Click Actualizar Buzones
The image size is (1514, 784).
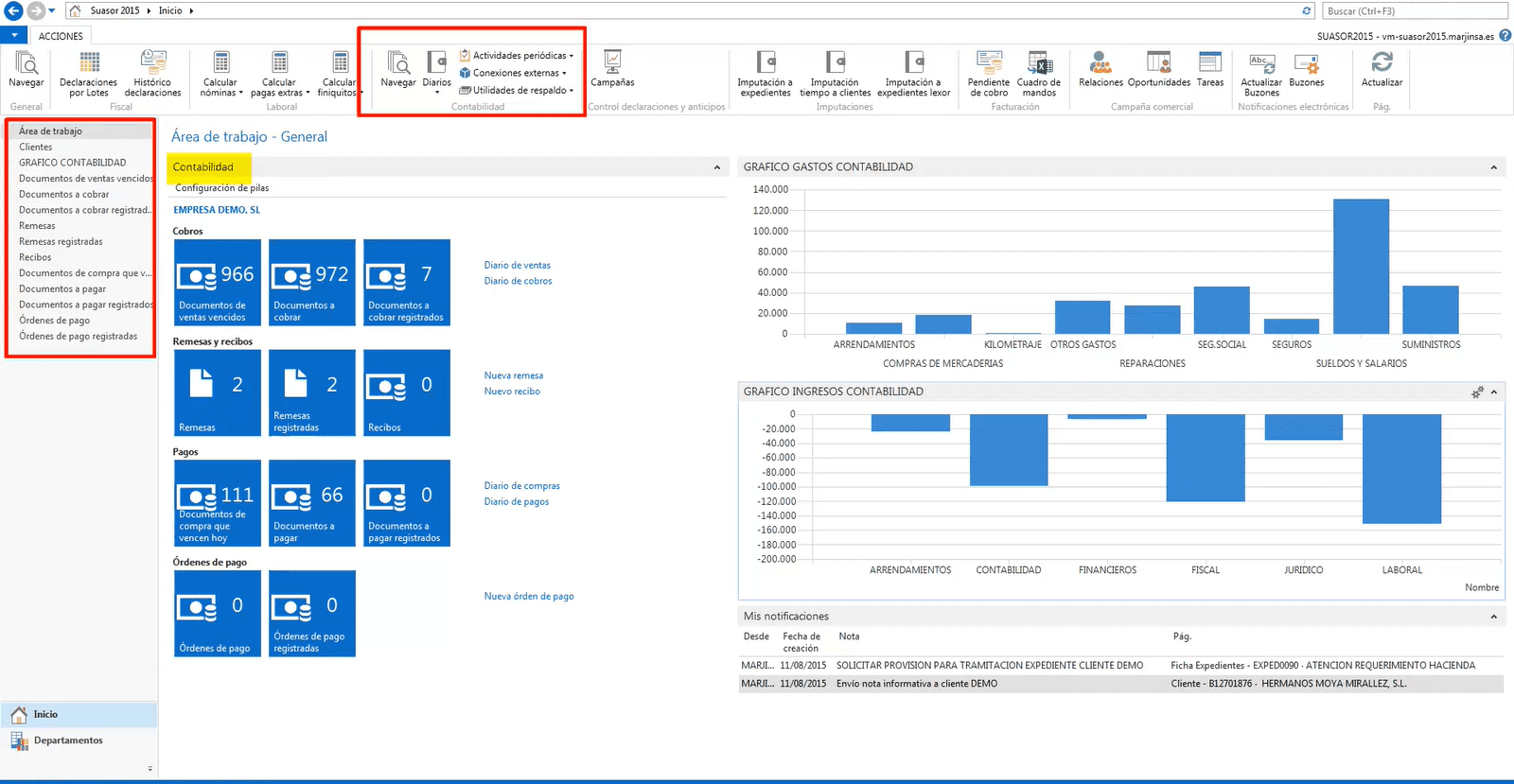click(x=1261, y=74)
